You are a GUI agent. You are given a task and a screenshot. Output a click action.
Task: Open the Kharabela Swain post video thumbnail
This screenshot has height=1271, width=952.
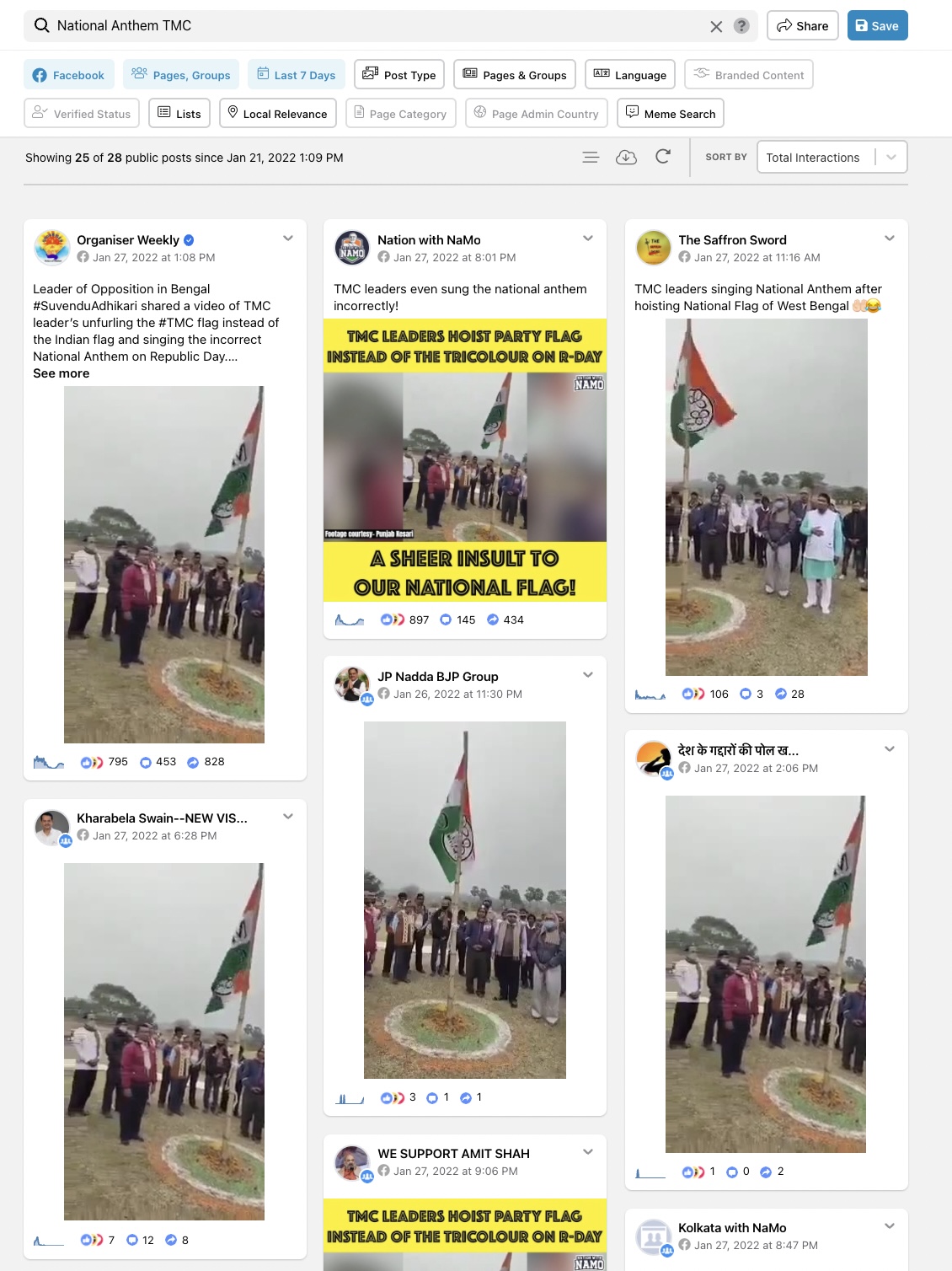point(164,1041)
